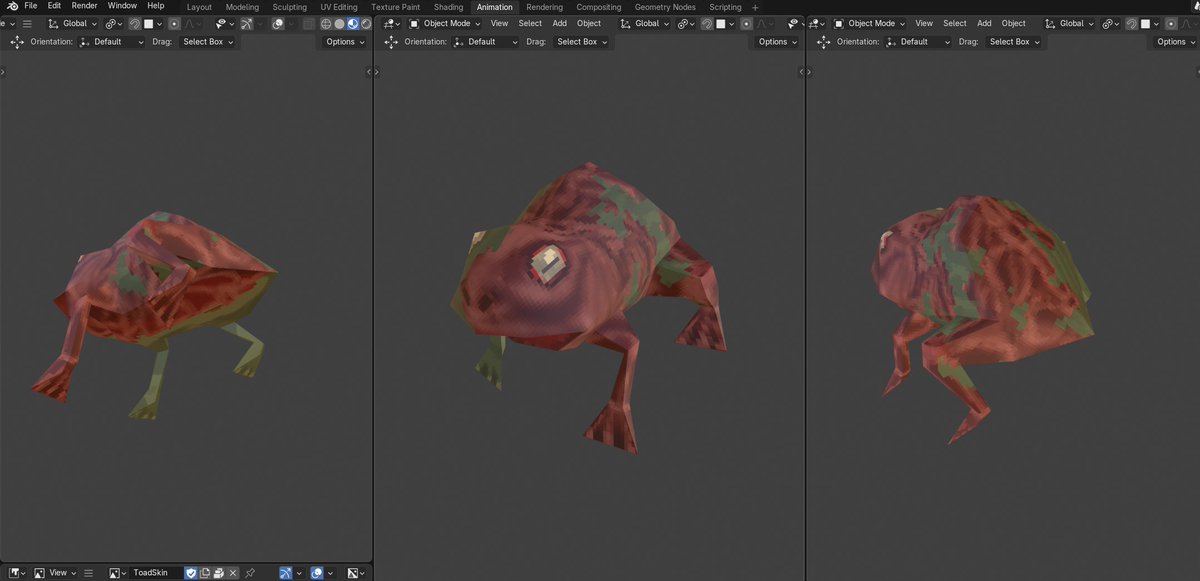
Task: Switch to the Layout workspace tab
Action: pos(199,7)
